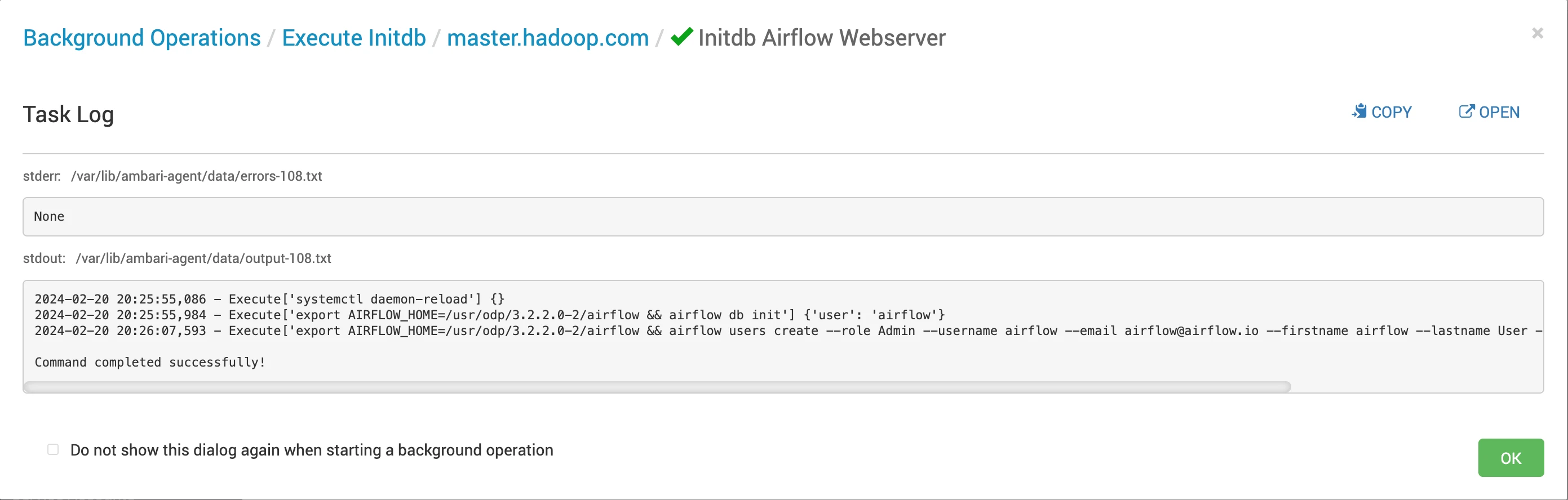The height and width of the screenshot is (500, 1568).
Task: Click the 'airflow db init' log line
Action: 490,315
